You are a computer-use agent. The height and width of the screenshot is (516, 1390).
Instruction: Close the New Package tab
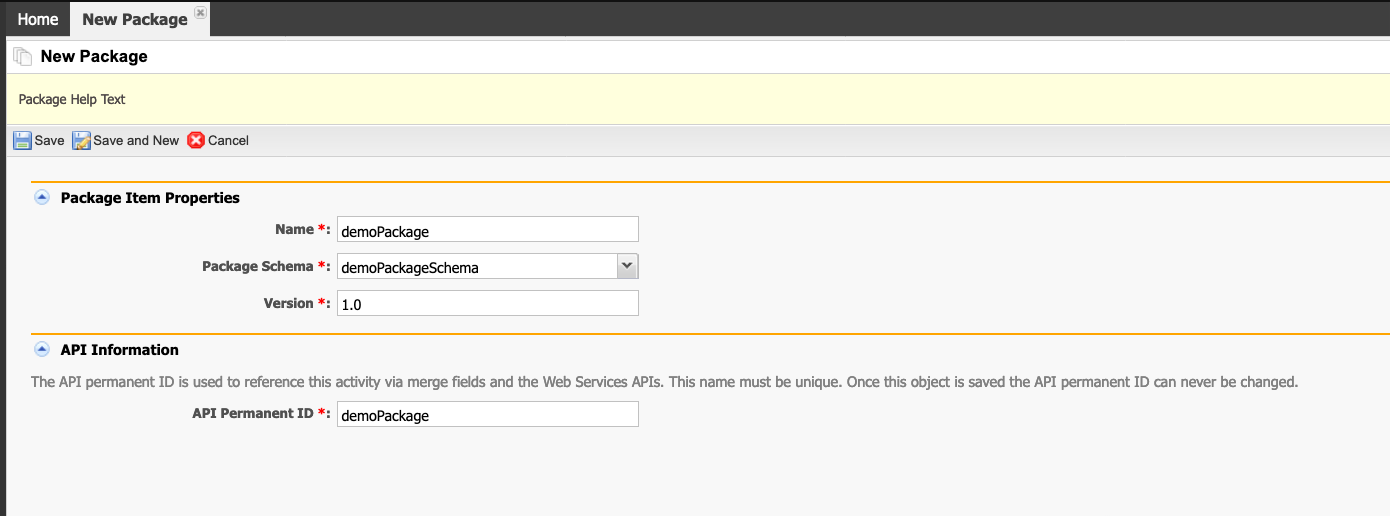click(x=200, y=13)
